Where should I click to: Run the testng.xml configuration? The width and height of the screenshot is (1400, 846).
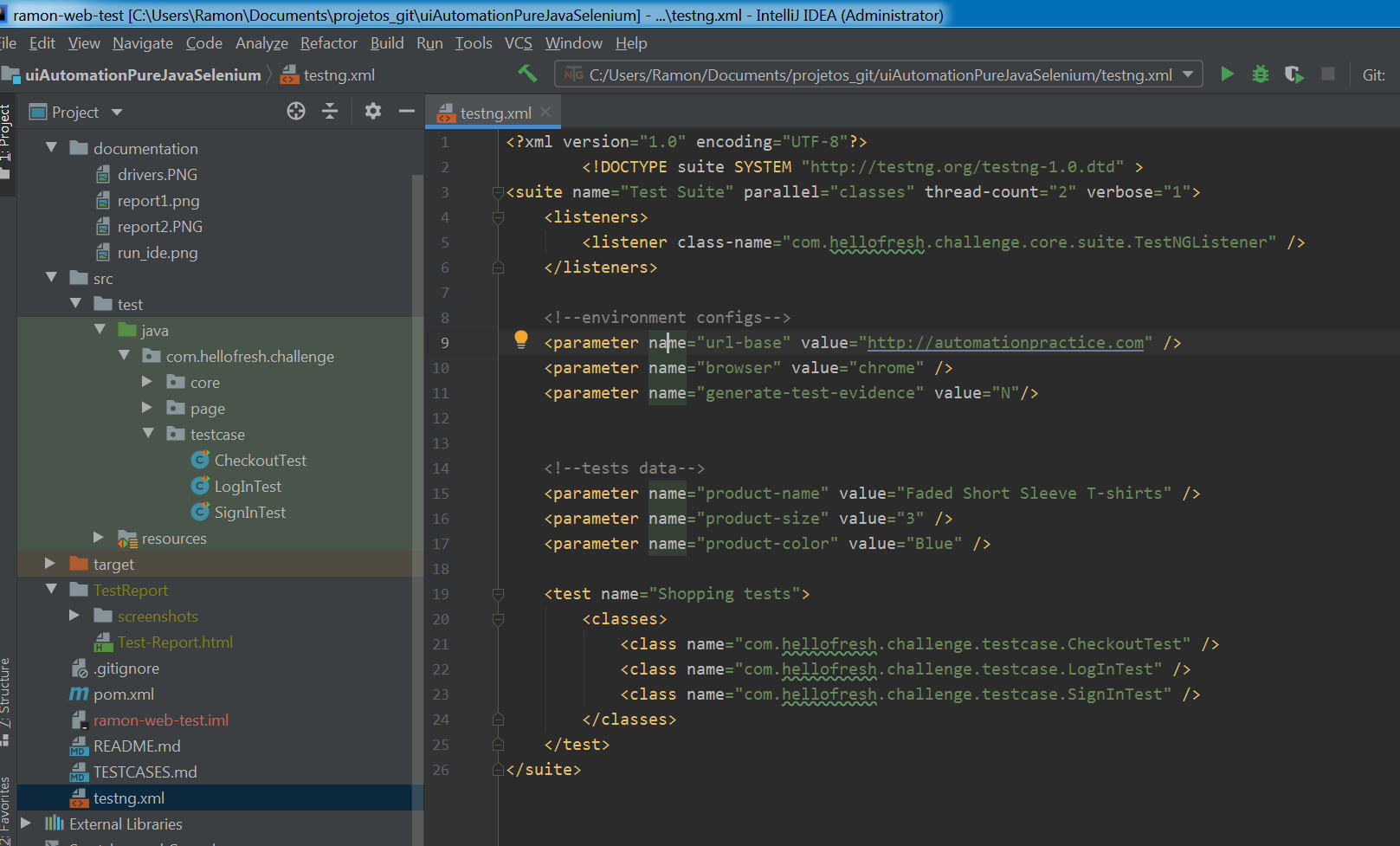click(1227, 74)
